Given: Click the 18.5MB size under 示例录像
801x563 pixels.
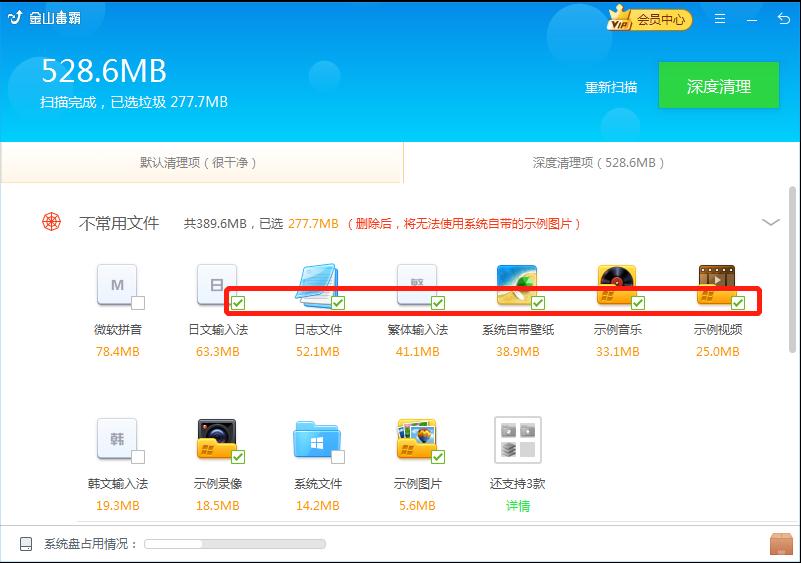Looking at the screenshot, I should pos(218,505).
